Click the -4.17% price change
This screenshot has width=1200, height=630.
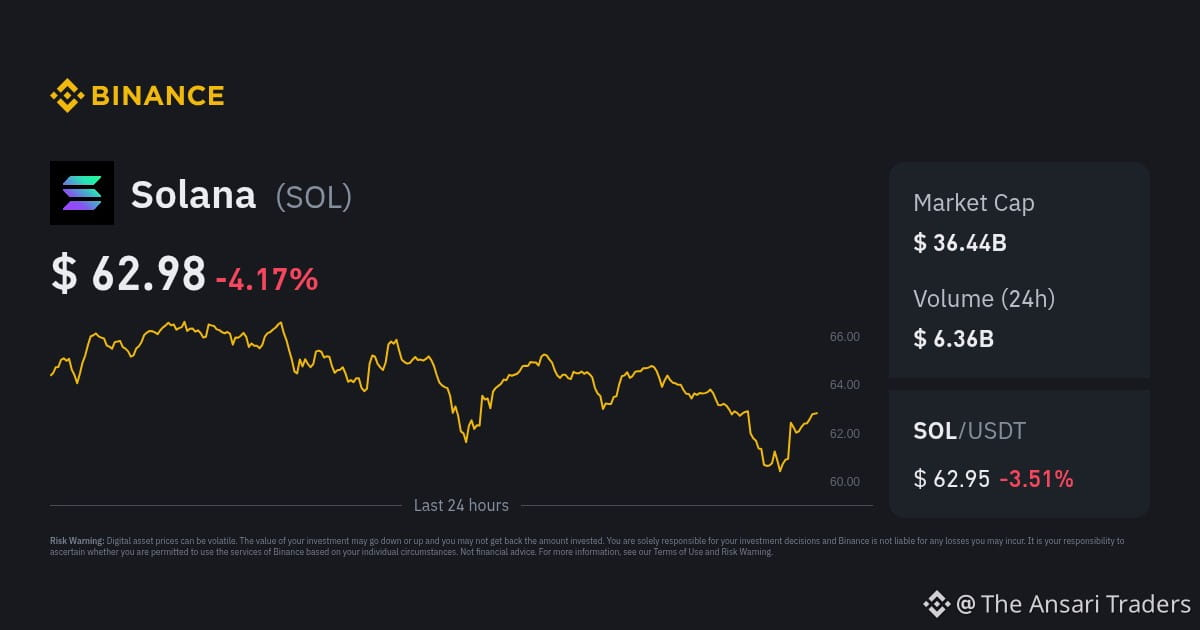click(x=267, y=279)
